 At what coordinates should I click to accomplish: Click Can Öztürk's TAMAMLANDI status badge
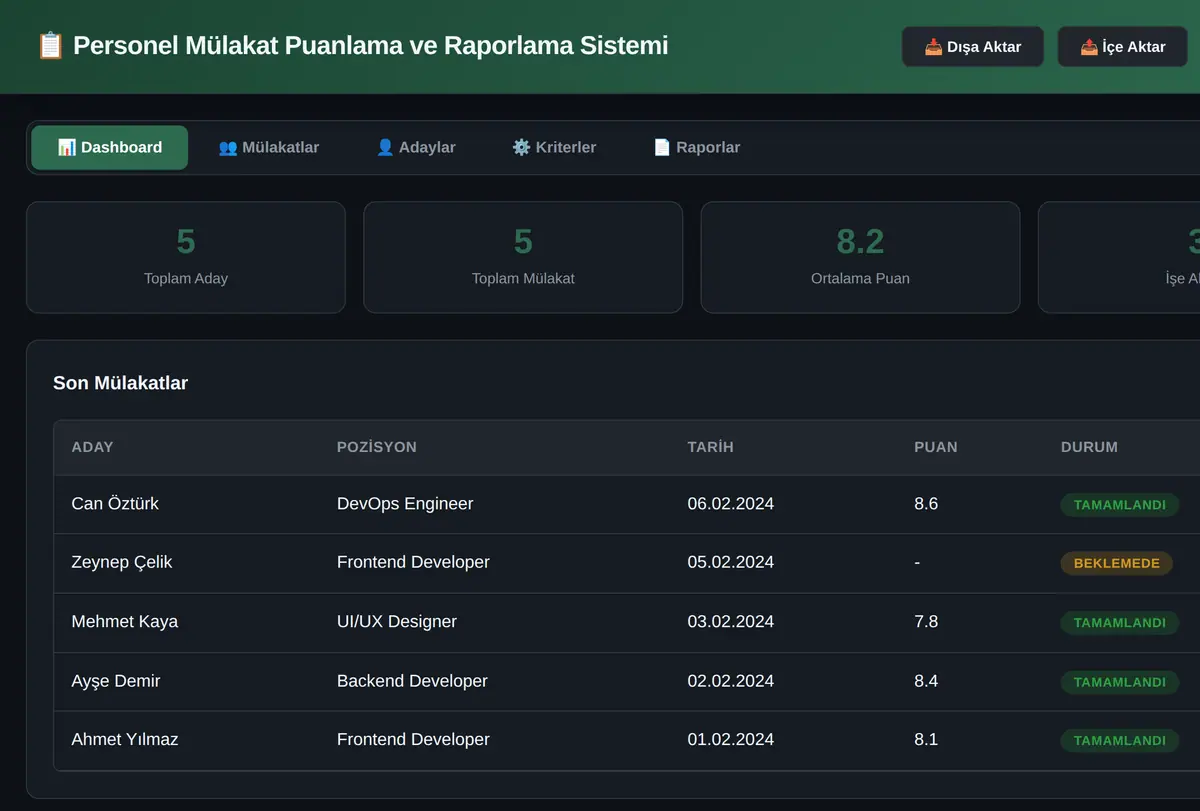(1120, 505)
